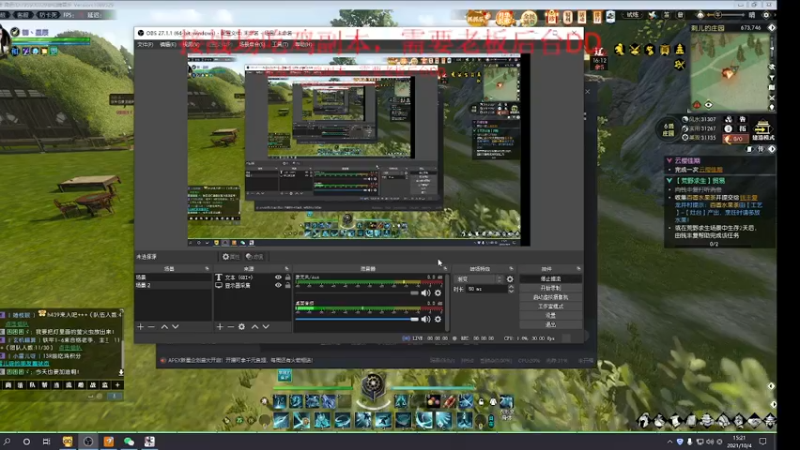Open Properties button above the docks
This screenshot has width=800, height=450.
(231, 257)
